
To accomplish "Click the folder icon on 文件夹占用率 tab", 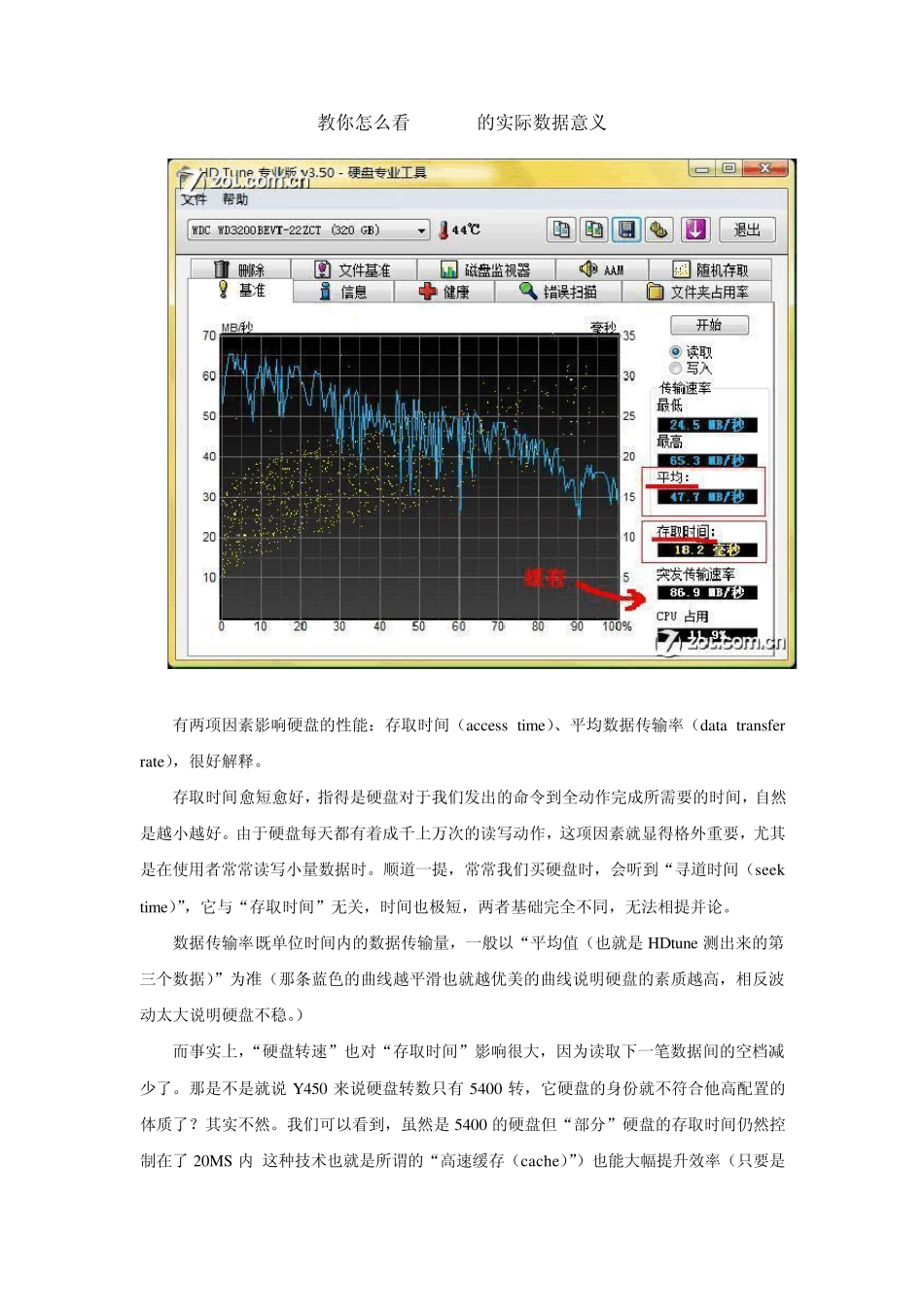I will [x=656, y=292].
